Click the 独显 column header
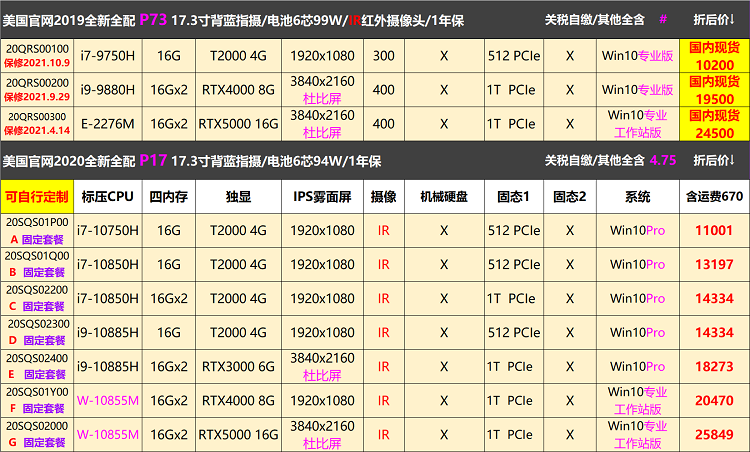This screenshot has width=750, height=452. click(x=238, y=197)
